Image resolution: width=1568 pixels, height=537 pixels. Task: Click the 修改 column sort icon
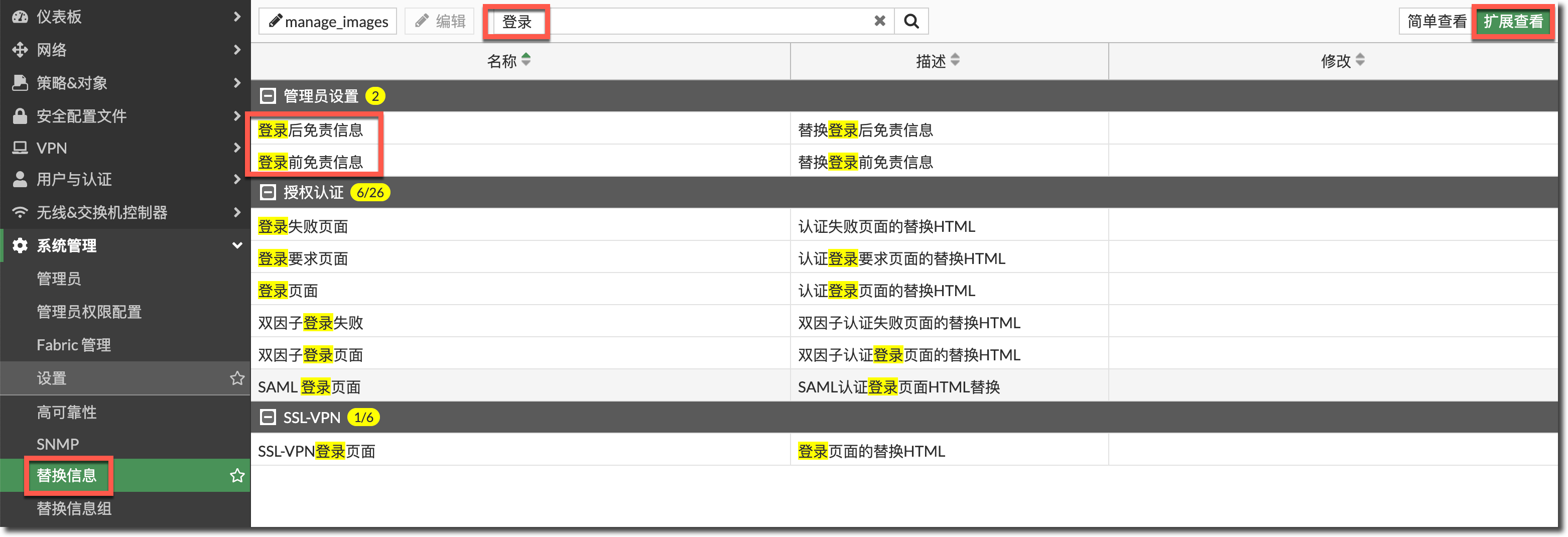point(1359,60)
